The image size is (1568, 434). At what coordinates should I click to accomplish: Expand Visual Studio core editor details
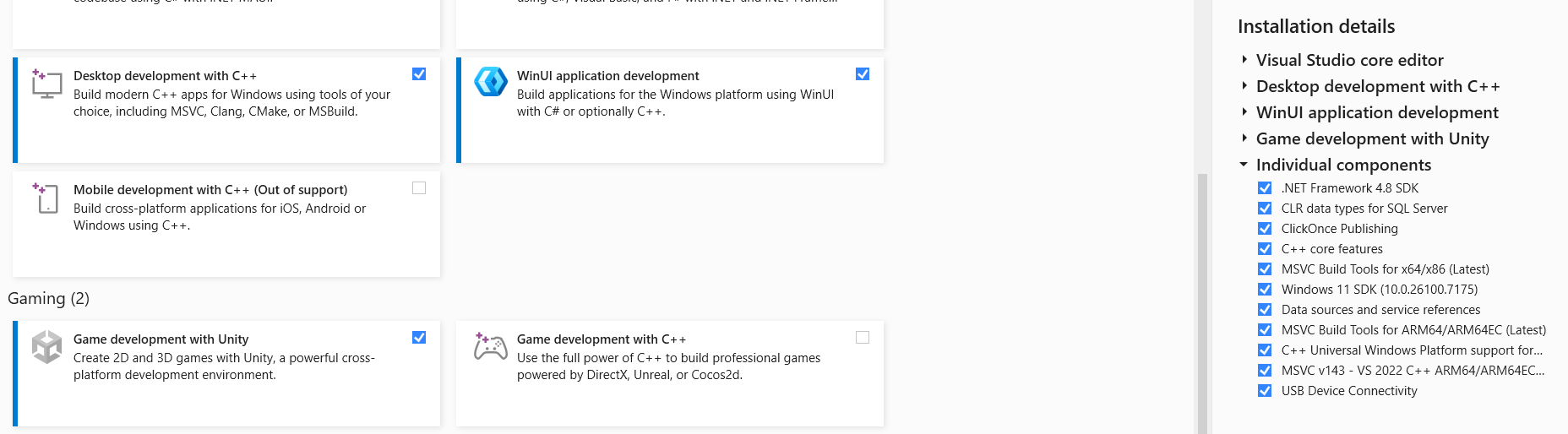click(1244, 60)
